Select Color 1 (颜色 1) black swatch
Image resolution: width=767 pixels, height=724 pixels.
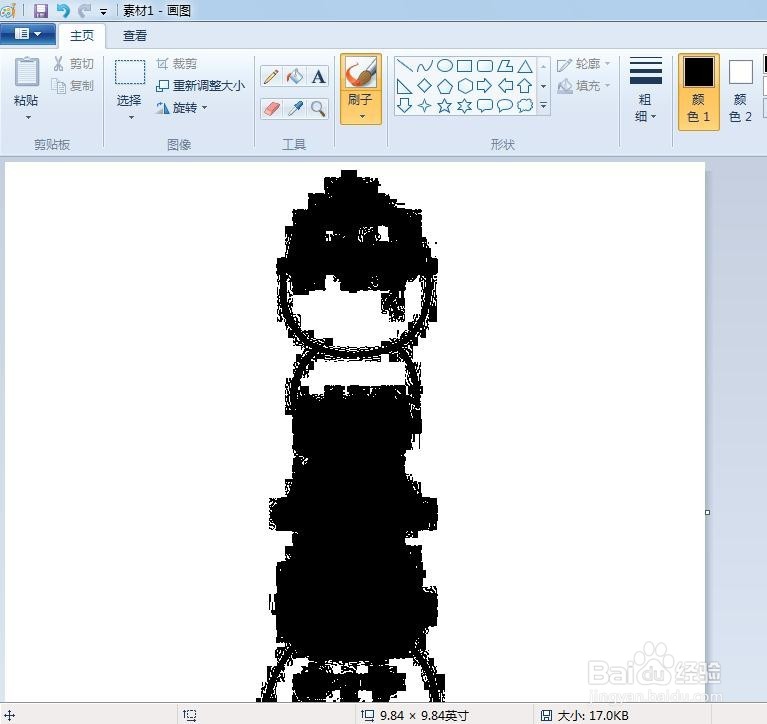699,91
